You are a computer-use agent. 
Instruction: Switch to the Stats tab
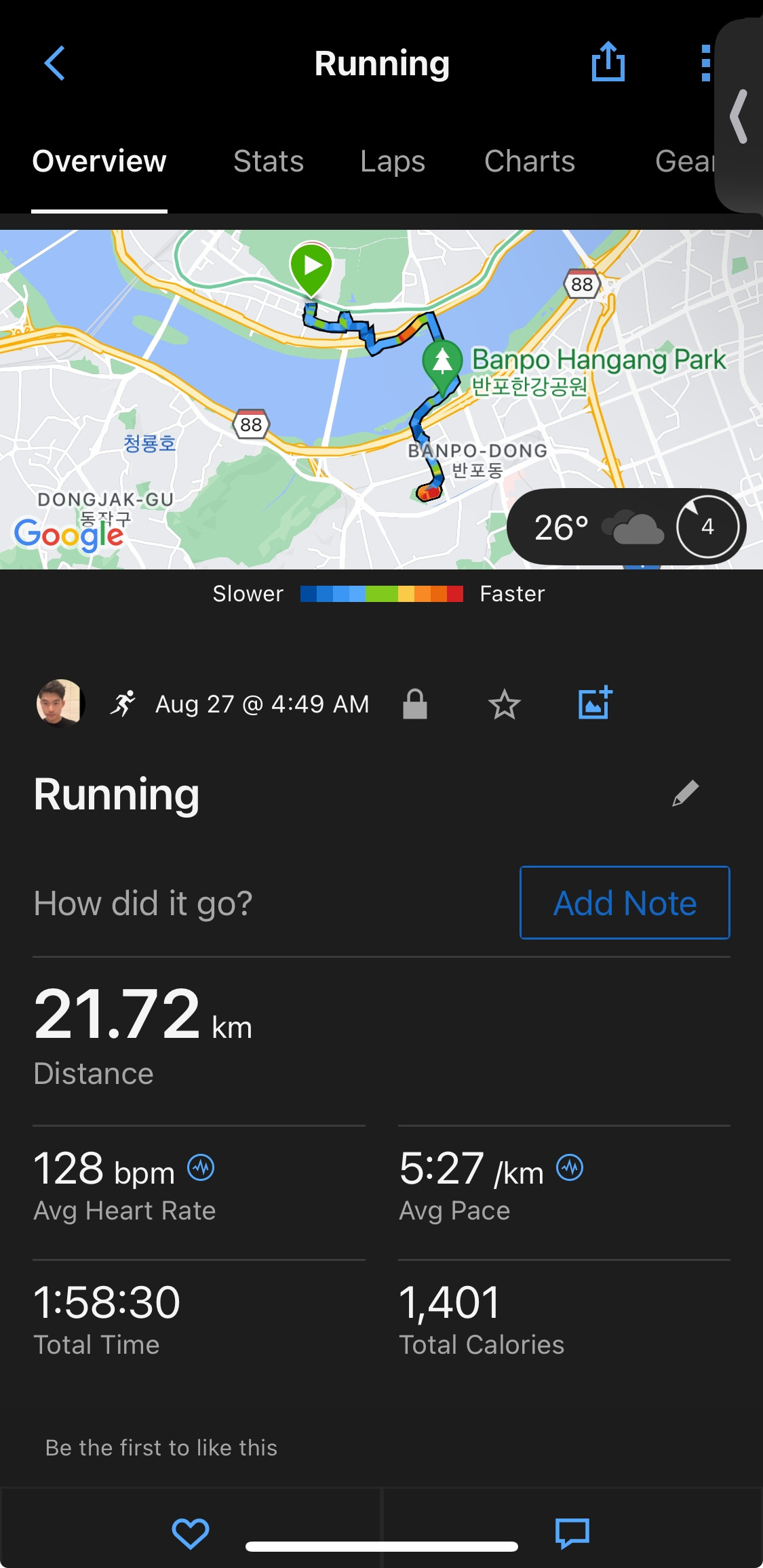(x=269, y=161)
